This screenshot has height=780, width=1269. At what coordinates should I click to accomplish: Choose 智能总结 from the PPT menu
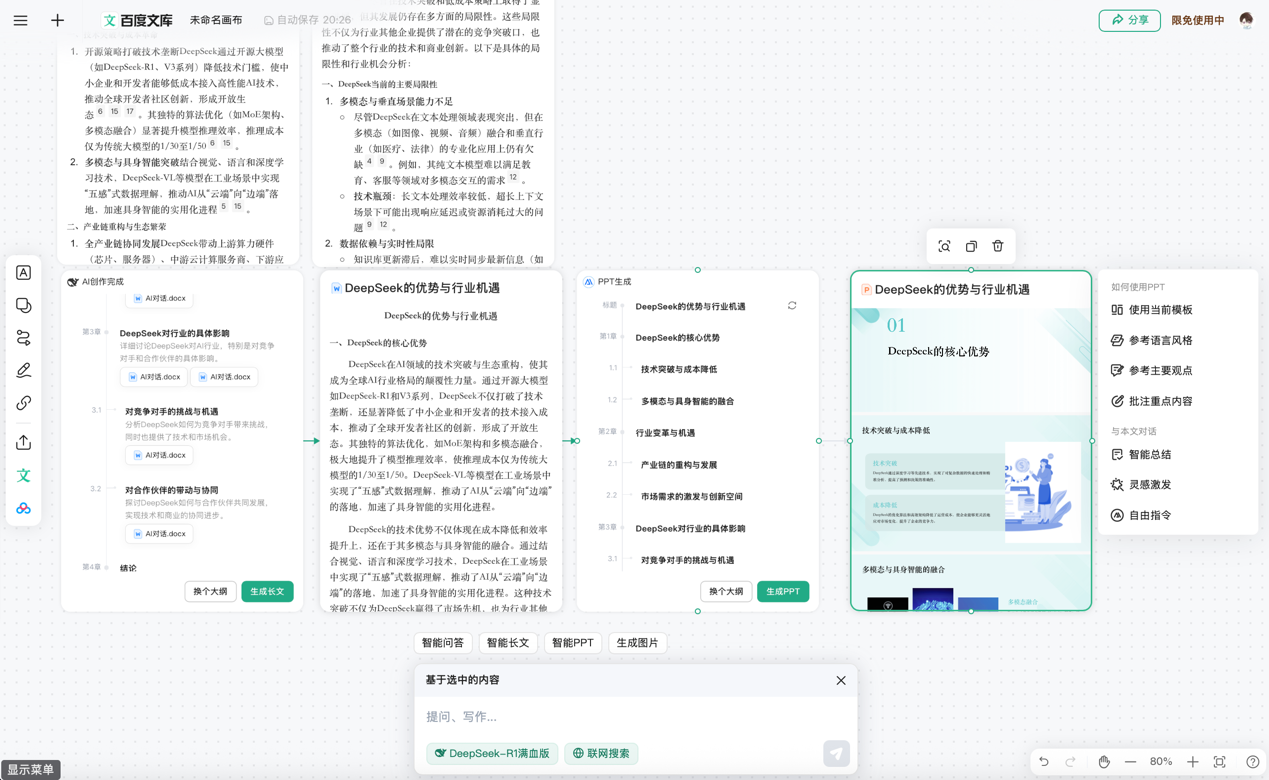click(x=1141, y=454)
